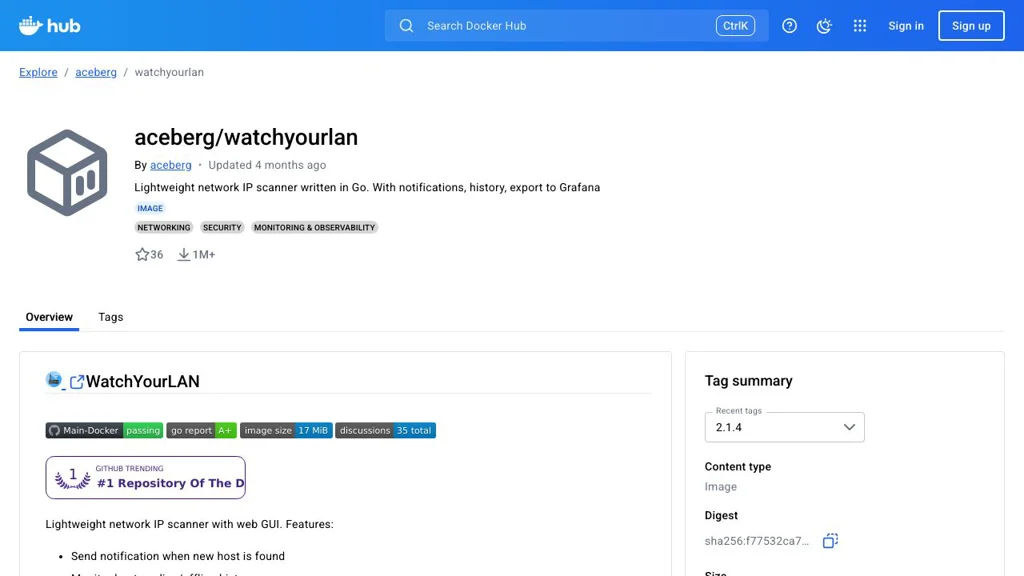
Task: Click the aceberg/watchyourlan title
Action: point(246,137)
